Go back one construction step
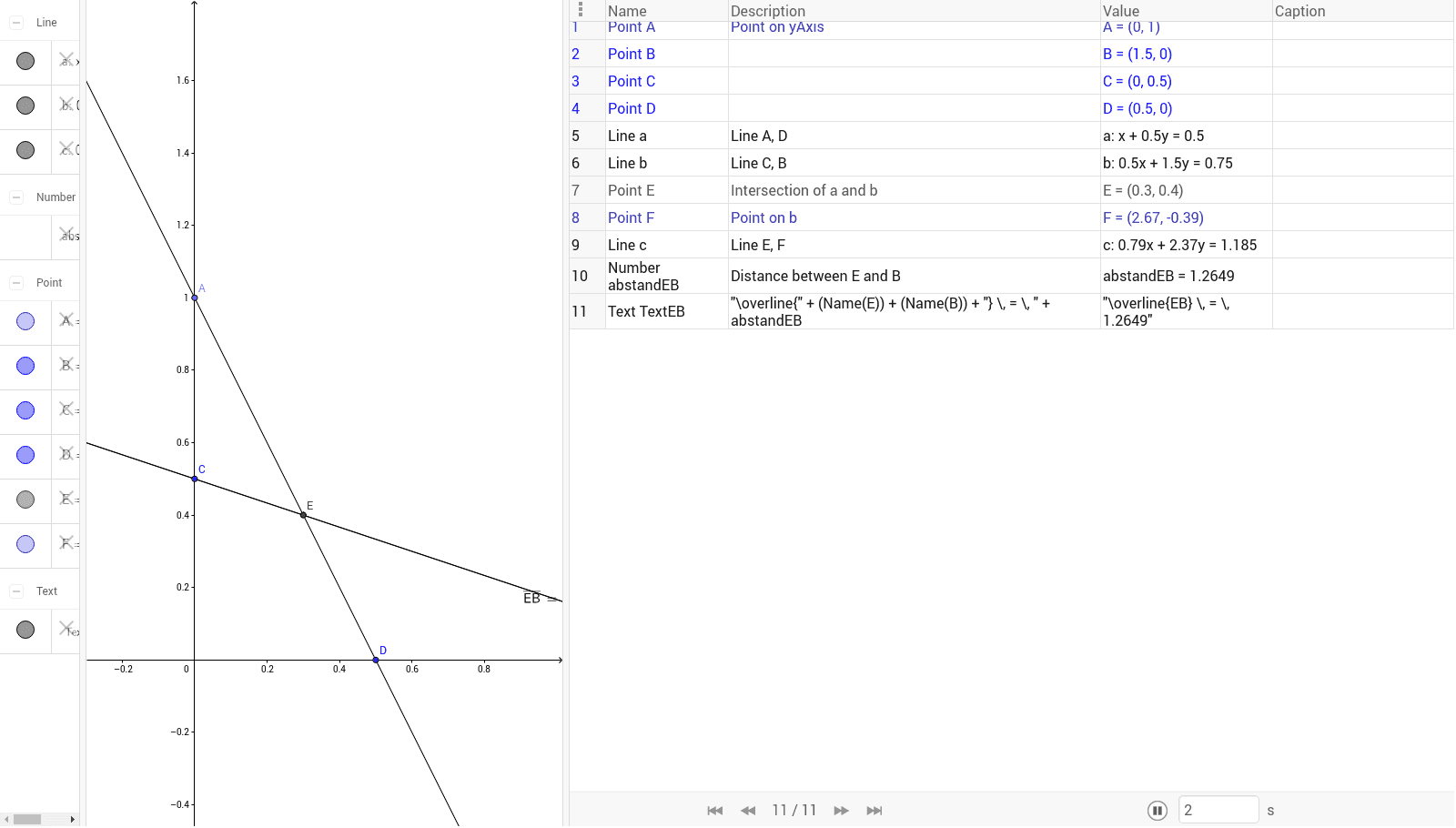The width and height of the screenshot is (1456, 828). coord(748,811)
